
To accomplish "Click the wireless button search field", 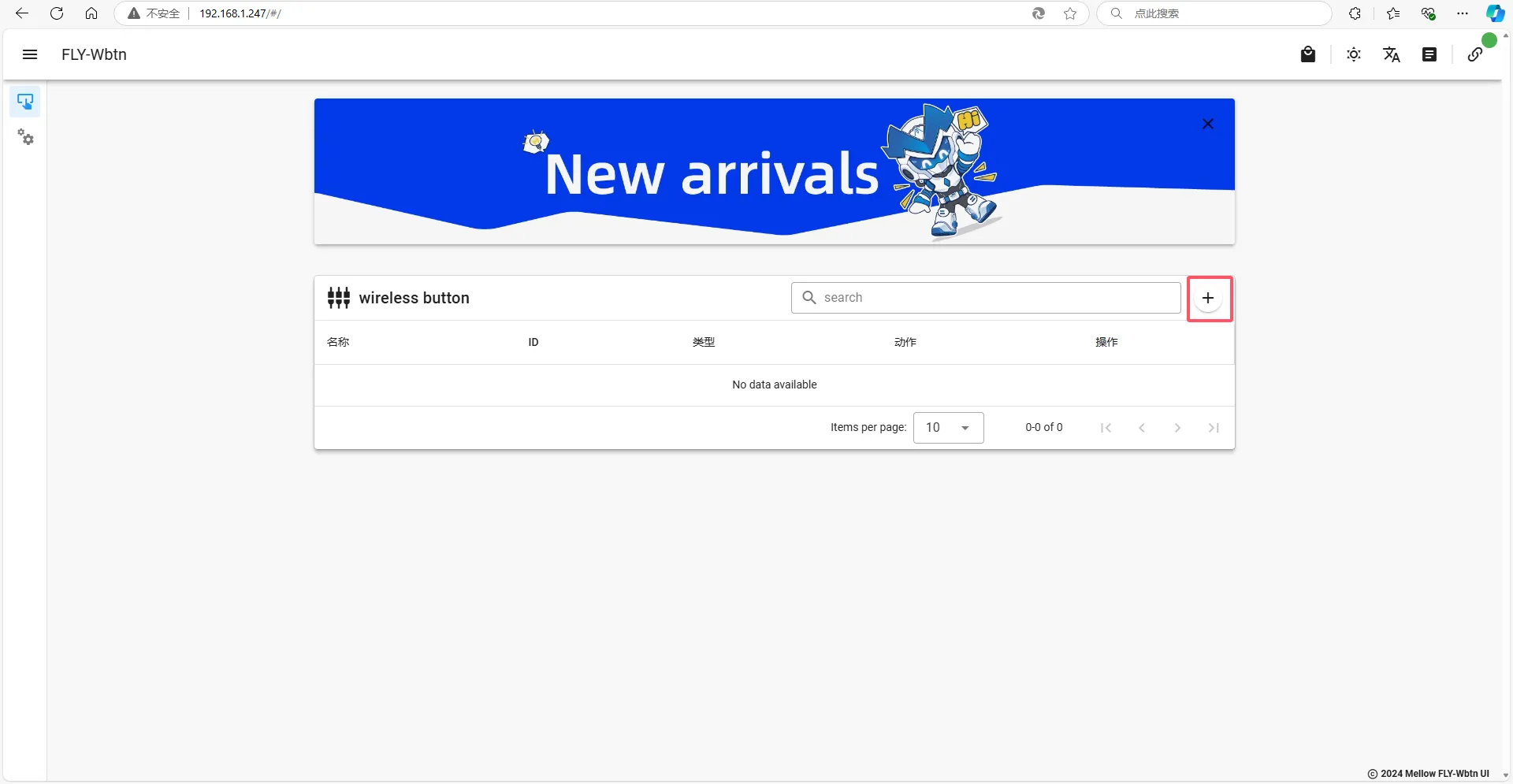I will (x=986, y=298).
